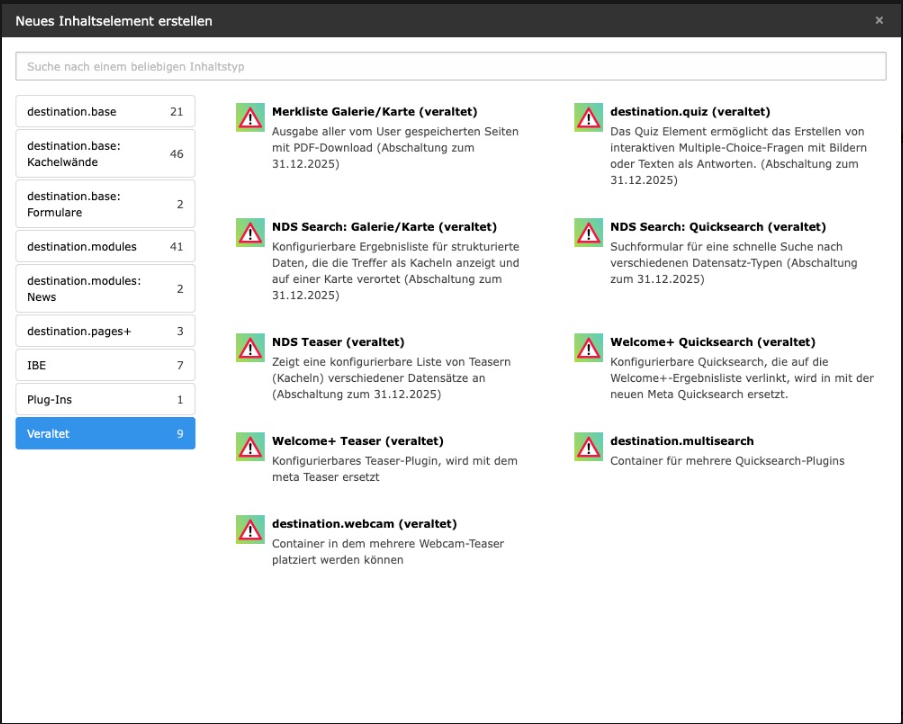Close the Neues Inhaltselement erstellen dialog
The width and height of the screenshot is (903, 724).
coord(879,20)
